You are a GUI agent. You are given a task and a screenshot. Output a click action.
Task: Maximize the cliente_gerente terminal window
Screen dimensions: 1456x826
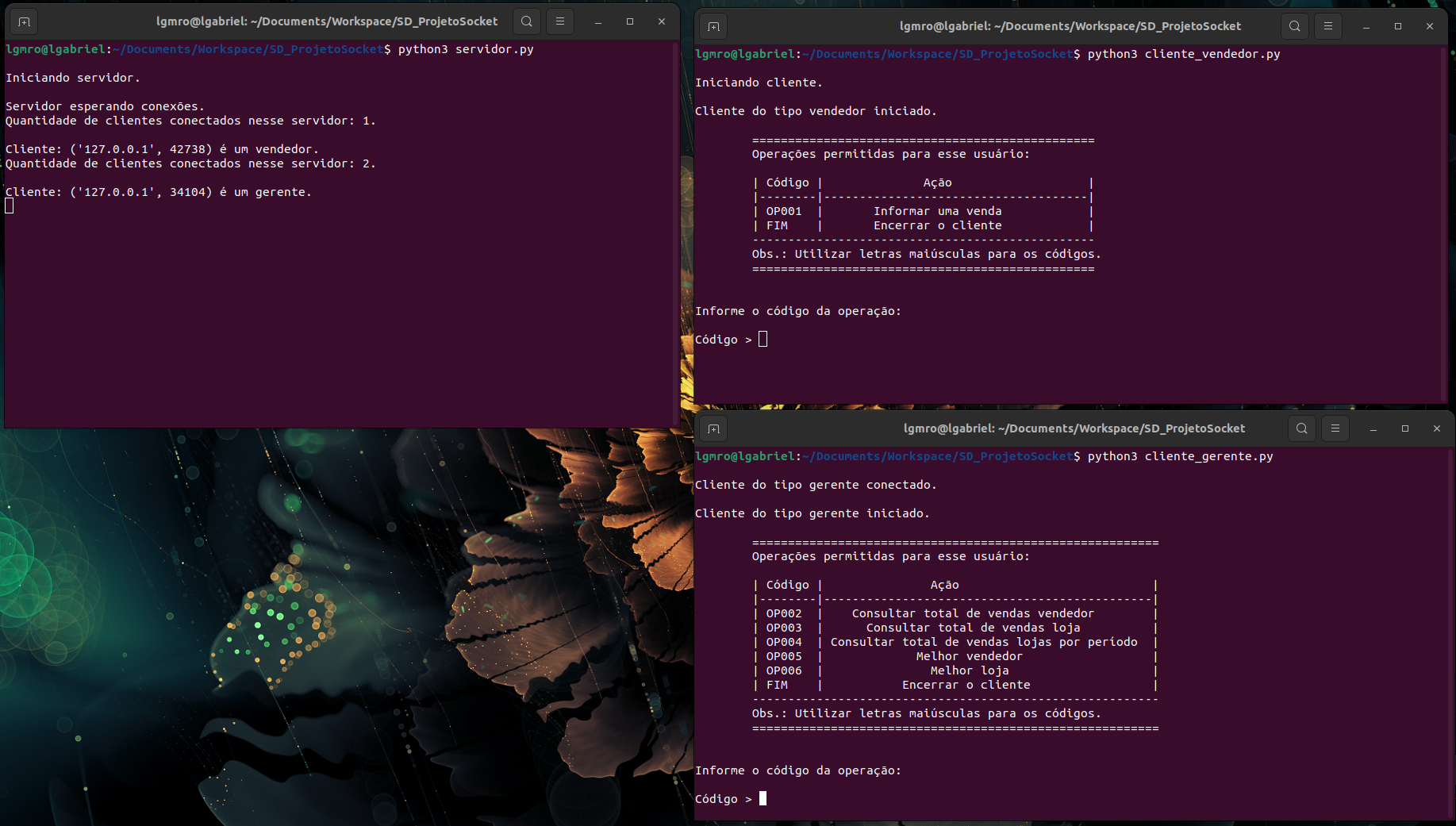click(1404, 428)
